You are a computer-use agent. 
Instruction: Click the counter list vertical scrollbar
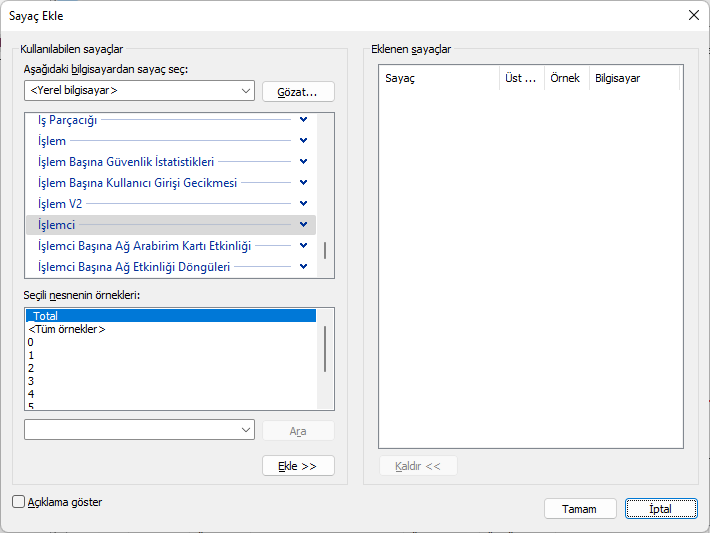325,250
